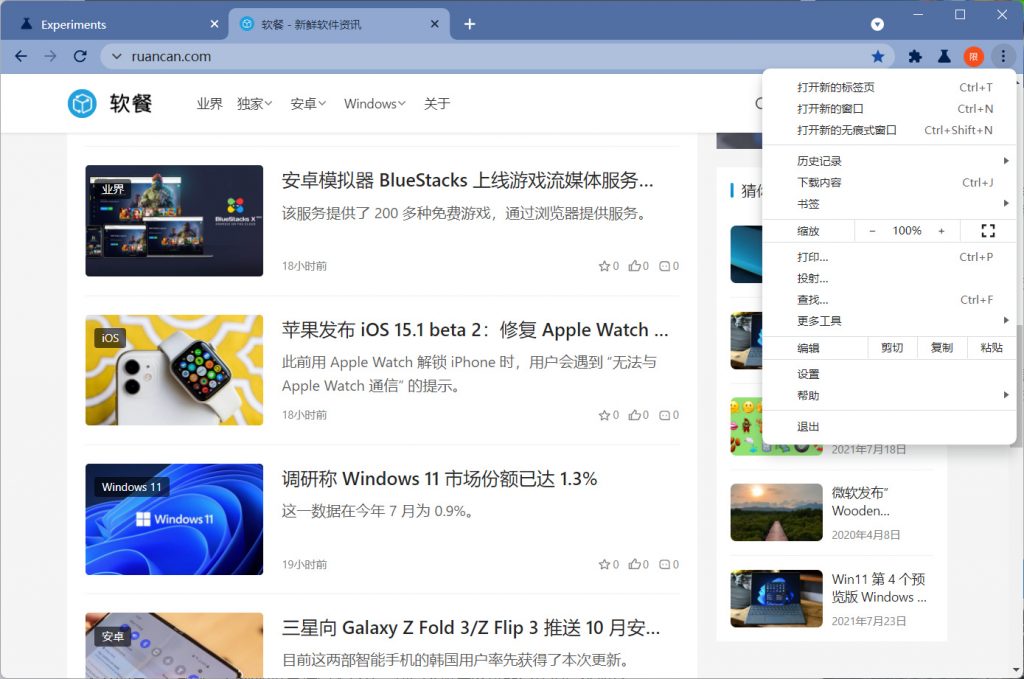The height and width of the screenshot is (679, 1024).
Task: Open a new tab with plus button
Action: point(470,24)
